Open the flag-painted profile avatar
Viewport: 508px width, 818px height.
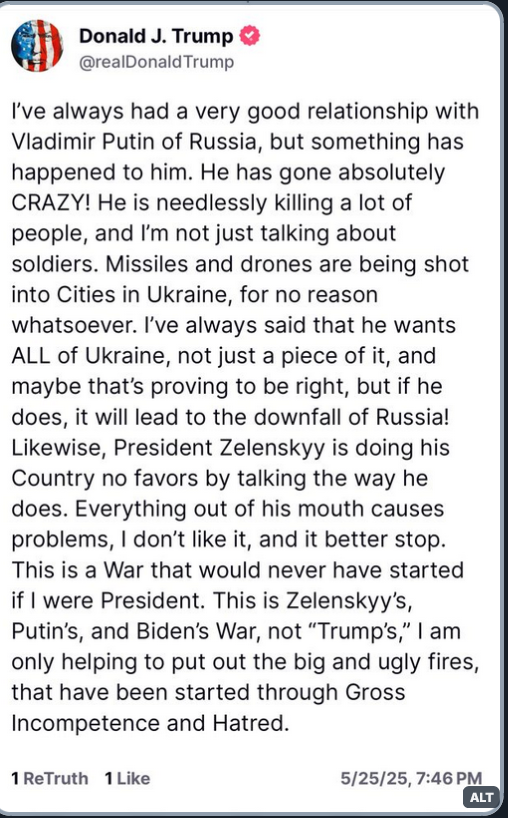click(37, 45)
